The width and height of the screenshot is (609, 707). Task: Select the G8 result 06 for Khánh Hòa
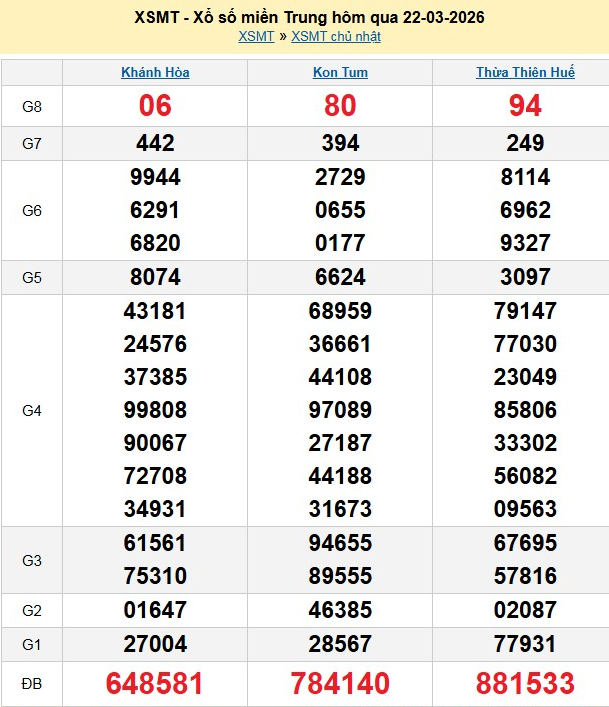coord(155,106)
